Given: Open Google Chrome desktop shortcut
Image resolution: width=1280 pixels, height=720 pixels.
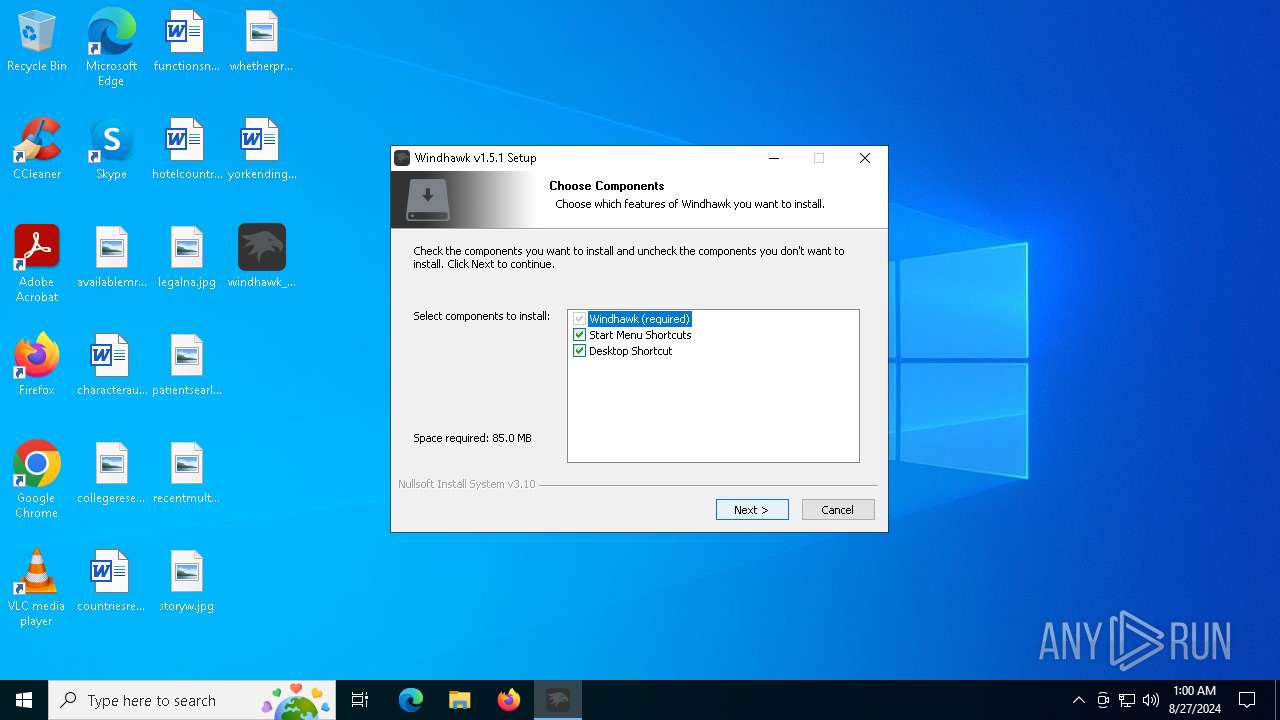Looking at the screenshot, I should click(37, 480).
